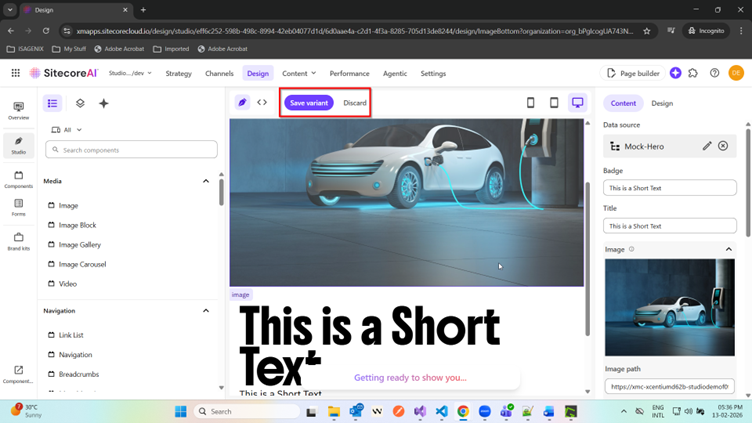
Task: Open the apps grid launcher icon
Action: (x=15, y=73)
